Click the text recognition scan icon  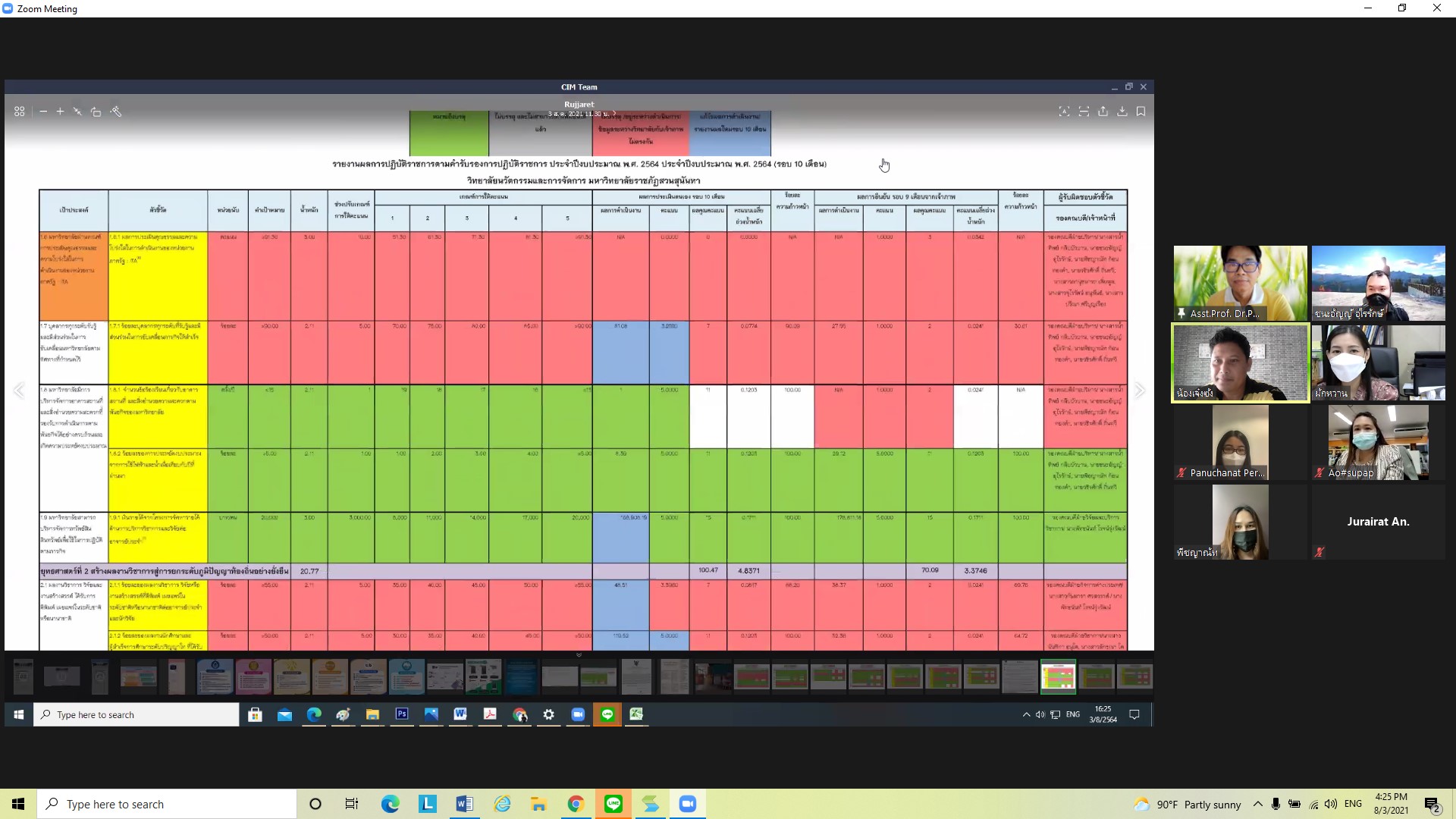[1064, 111]
